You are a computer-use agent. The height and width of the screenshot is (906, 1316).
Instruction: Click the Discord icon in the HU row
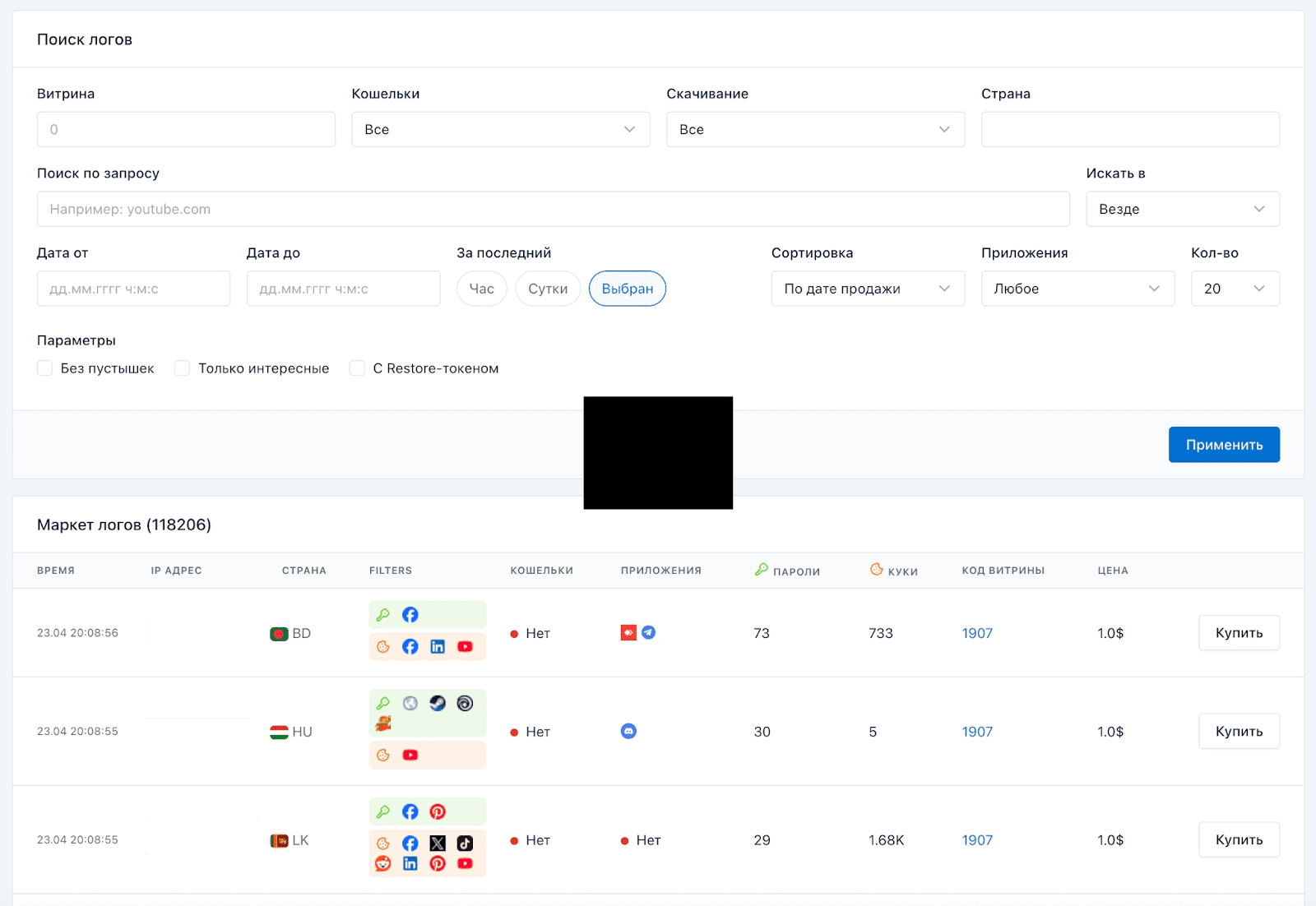click(x=628, y=731)
